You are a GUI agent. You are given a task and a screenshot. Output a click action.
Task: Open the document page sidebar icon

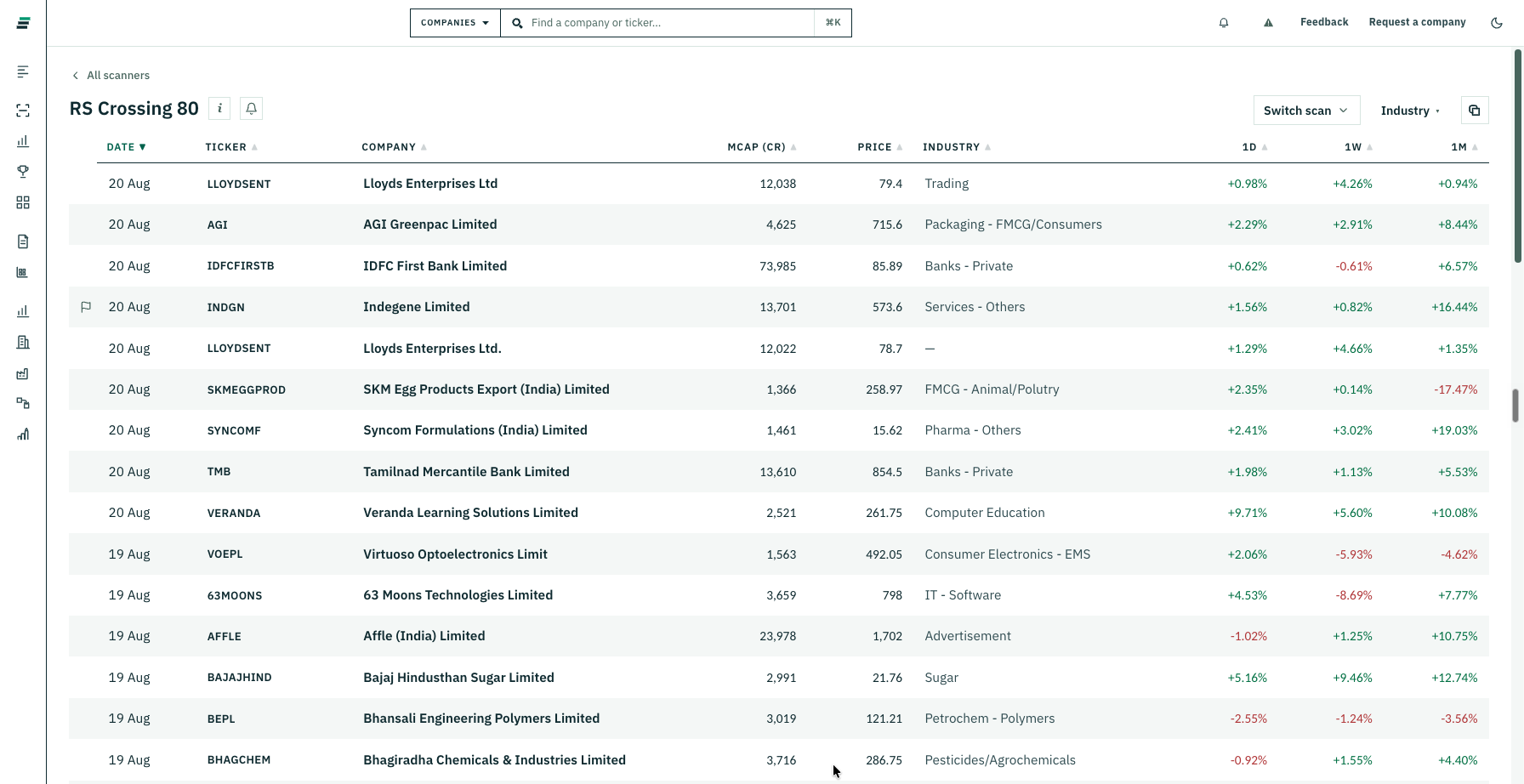click(23, 241)
